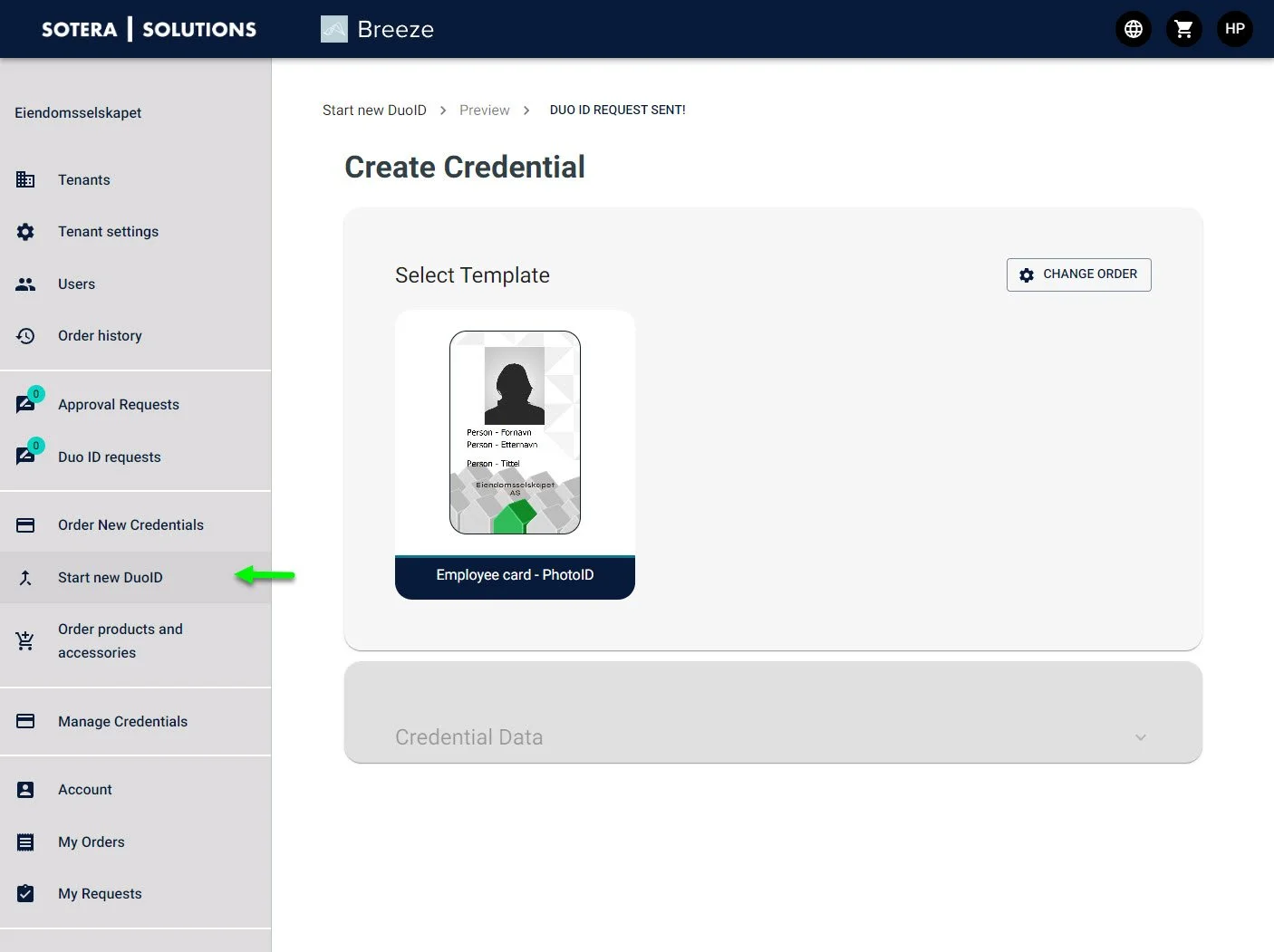Click the Select Template heading

[x=472, y=275]
